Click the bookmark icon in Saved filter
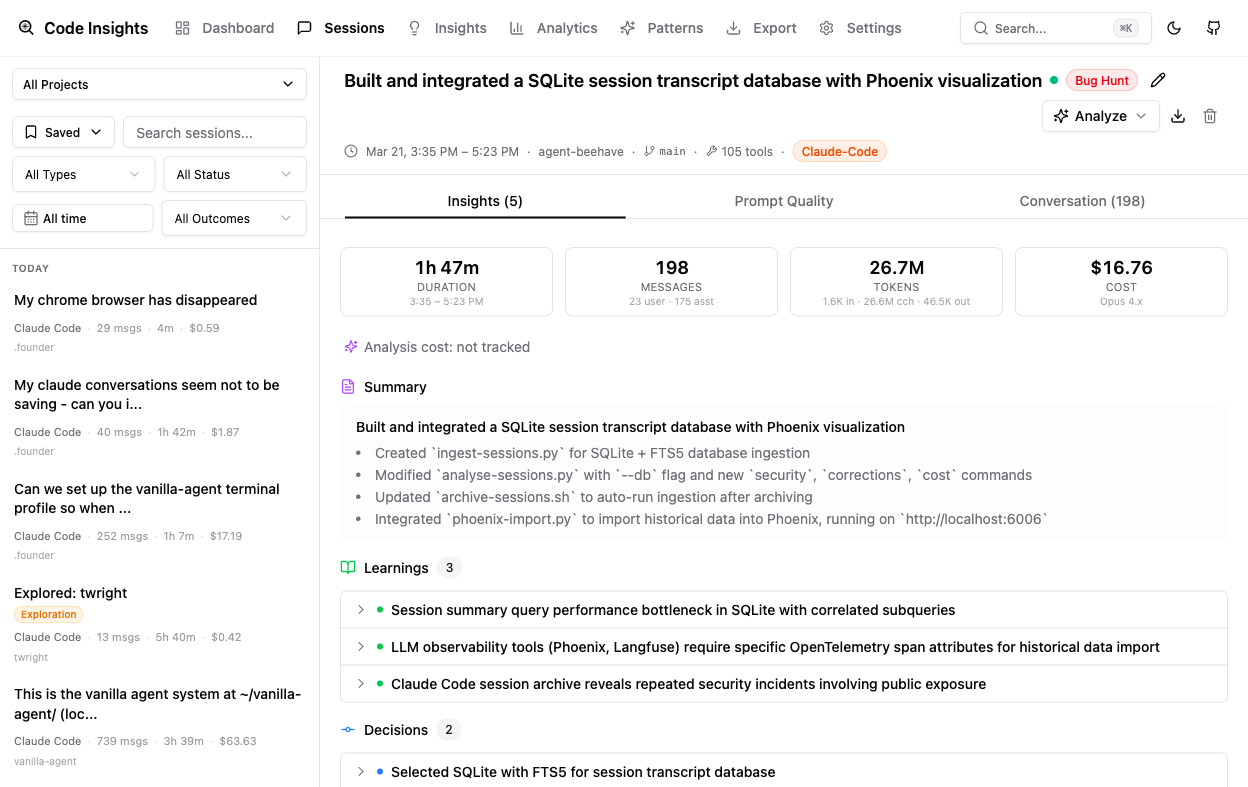1248x787 pixels. pyautogui.click(x=31, y=132)
